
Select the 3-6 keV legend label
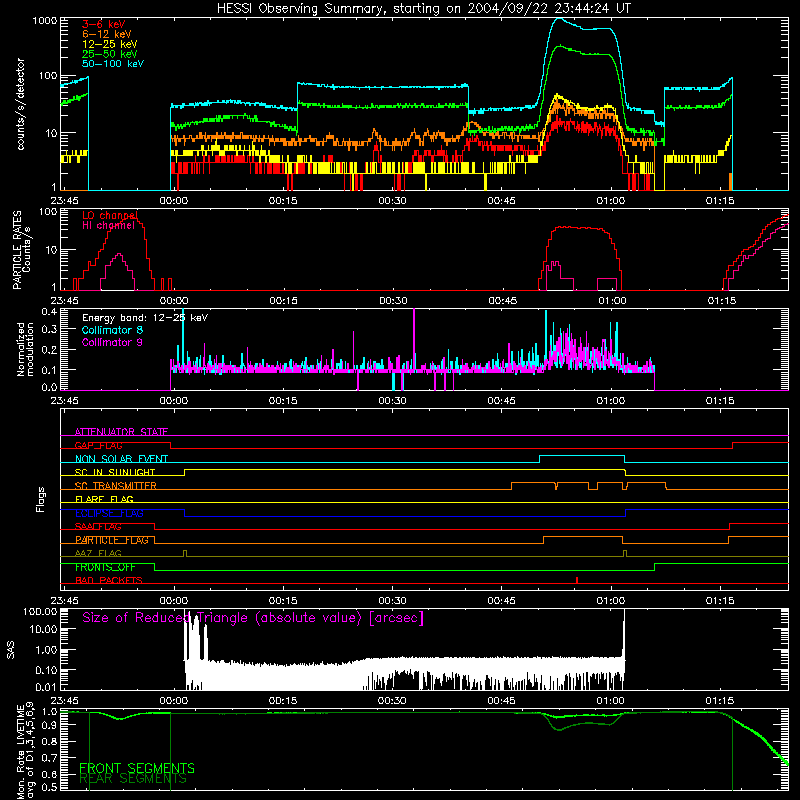(x=104, y=24)
